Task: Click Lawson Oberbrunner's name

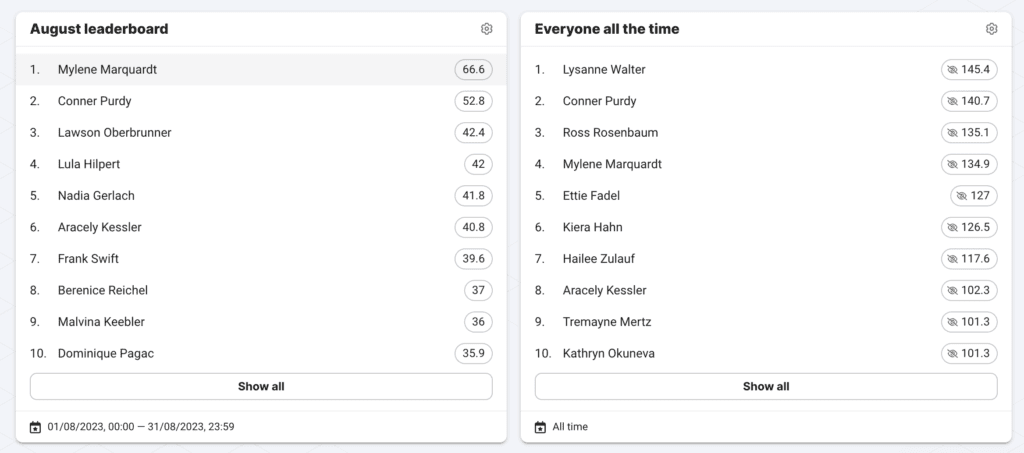Action: [114, 133]
